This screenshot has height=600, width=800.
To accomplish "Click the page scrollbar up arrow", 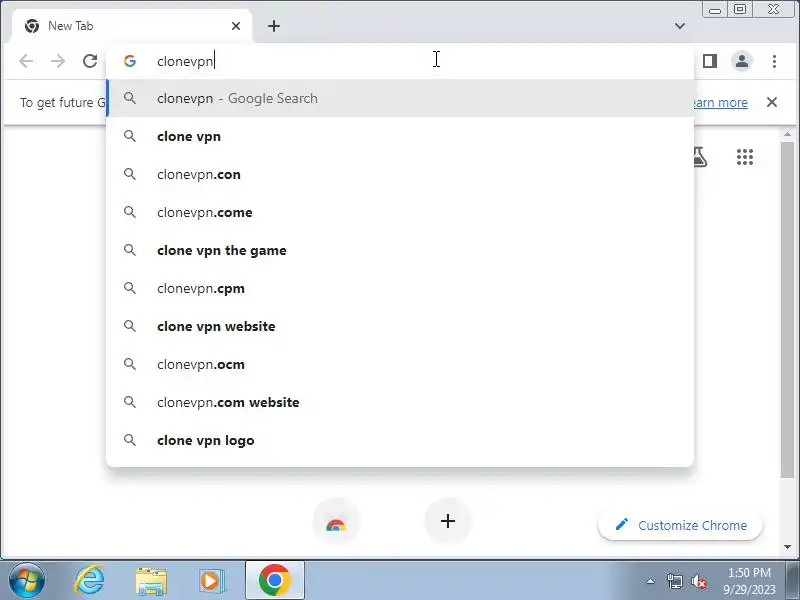I will click(x=787, y=134).
